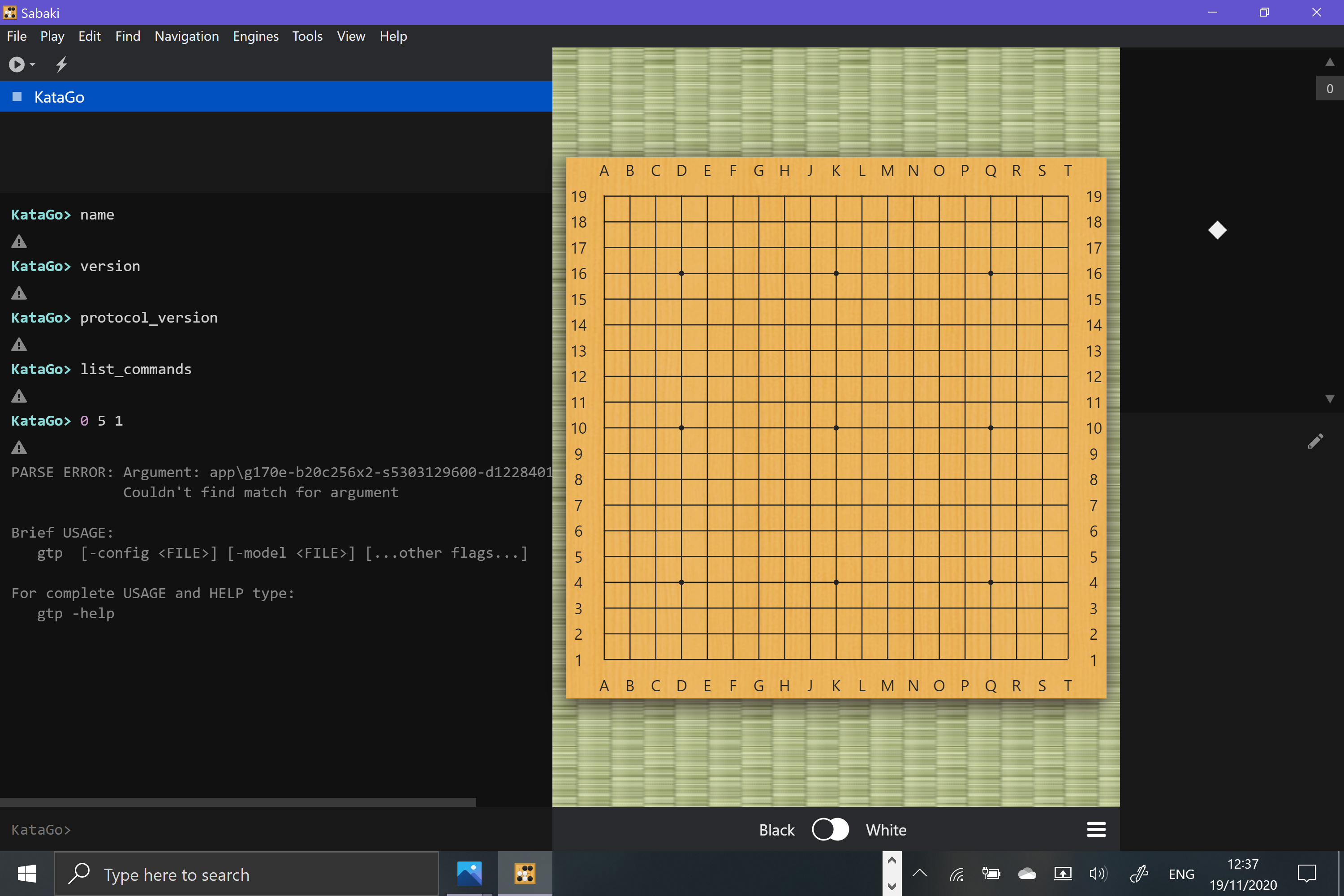Click warning icon under protocol_version command
The height and width of the screenshot is (896, 1344).
[x=19, y=345]
